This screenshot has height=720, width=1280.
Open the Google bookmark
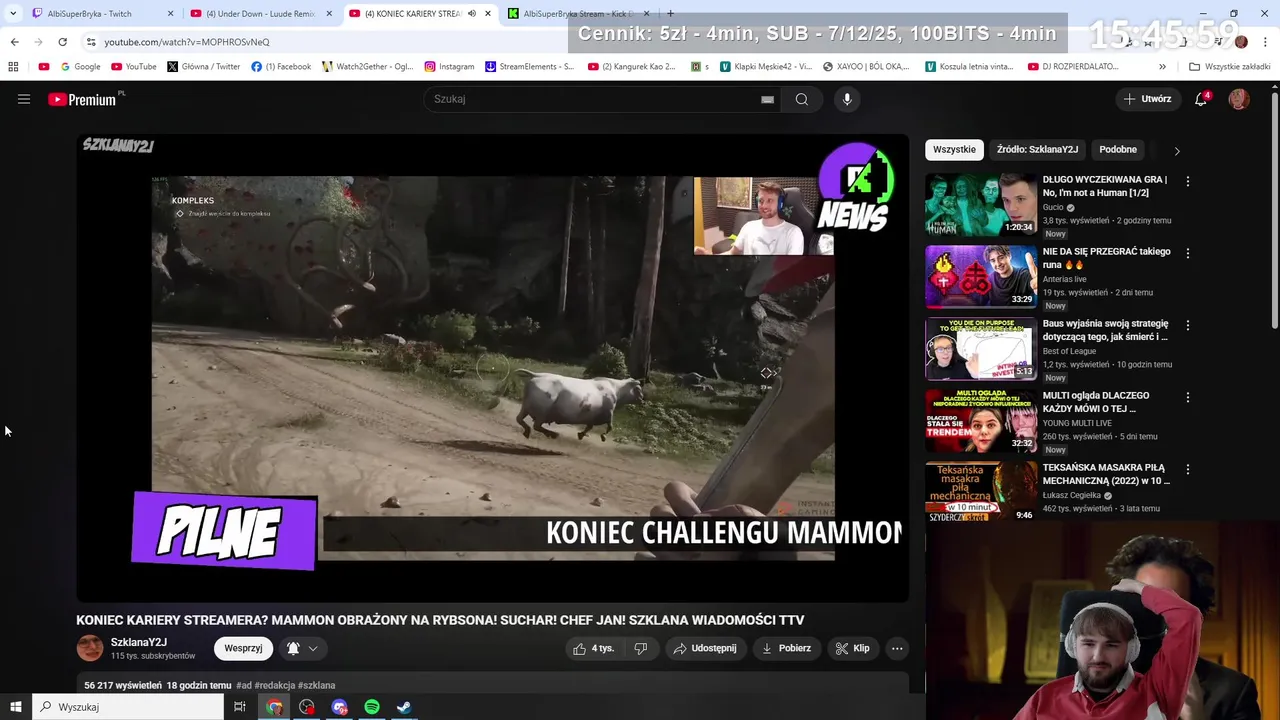point(80,67)
